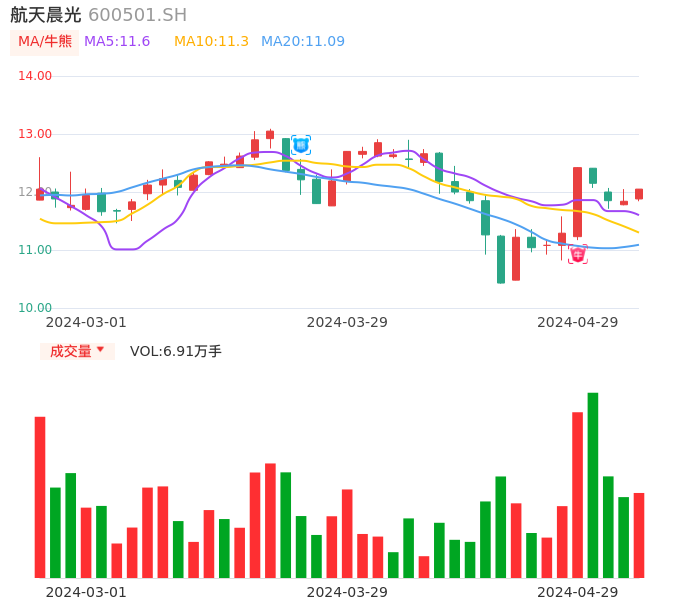The image size is (686, 606).
Task: Click the 2024-04-29 date below the volume chart
Action: click(578, 592)
